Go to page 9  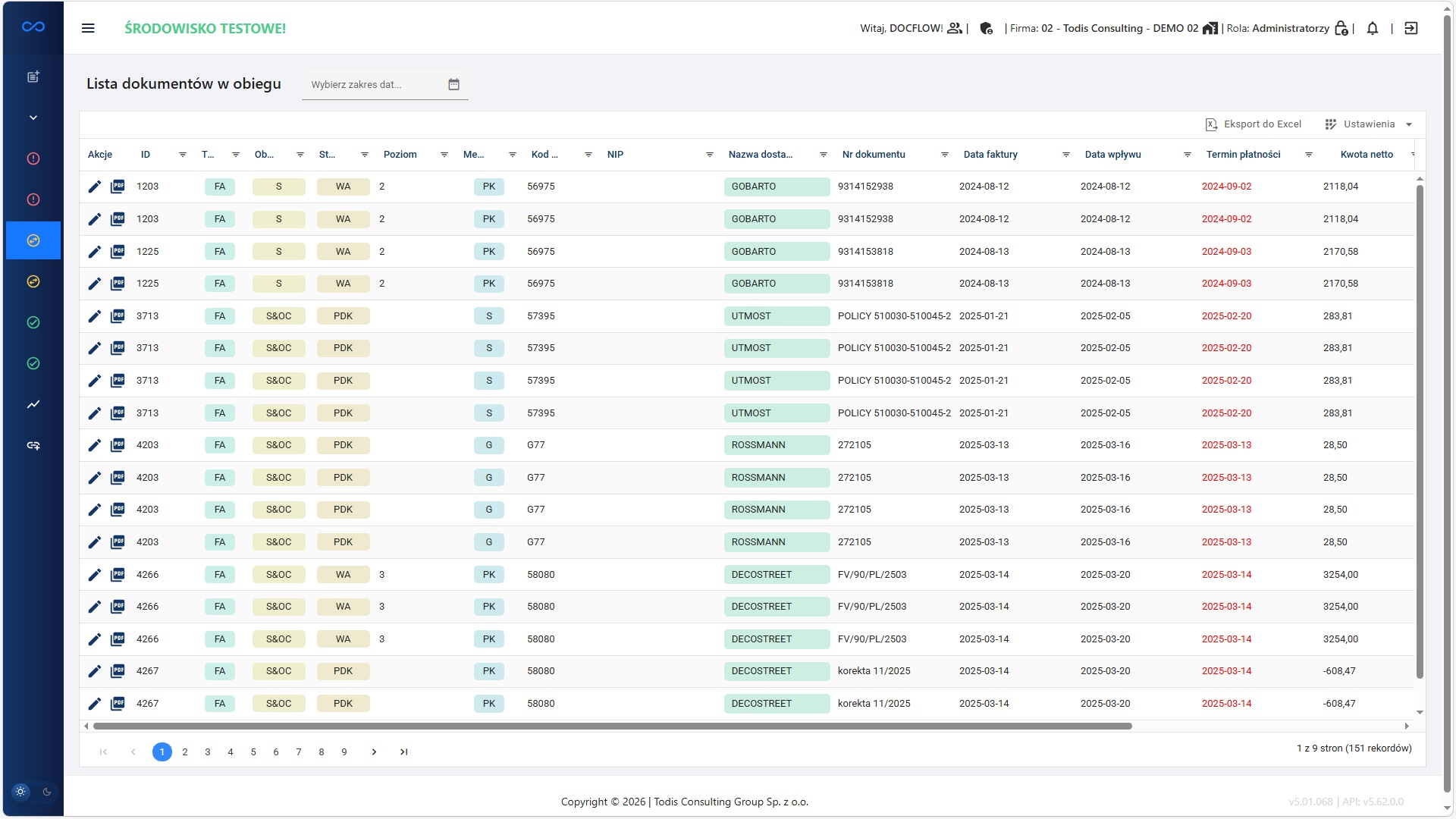click(x=344, y=752)
